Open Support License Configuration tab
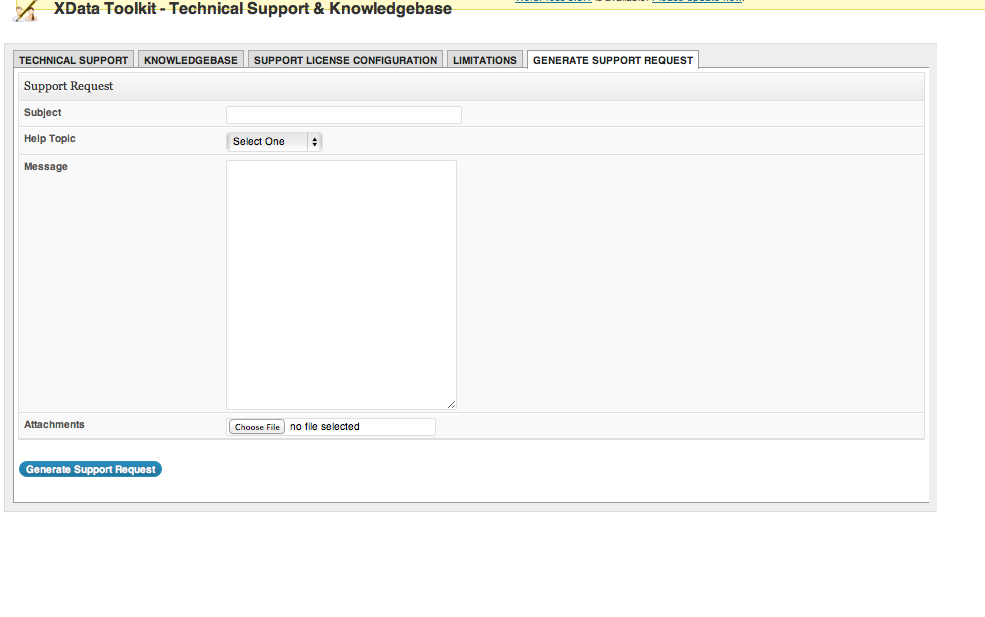This screenshot has width=985, height=617. click(346, 60)
